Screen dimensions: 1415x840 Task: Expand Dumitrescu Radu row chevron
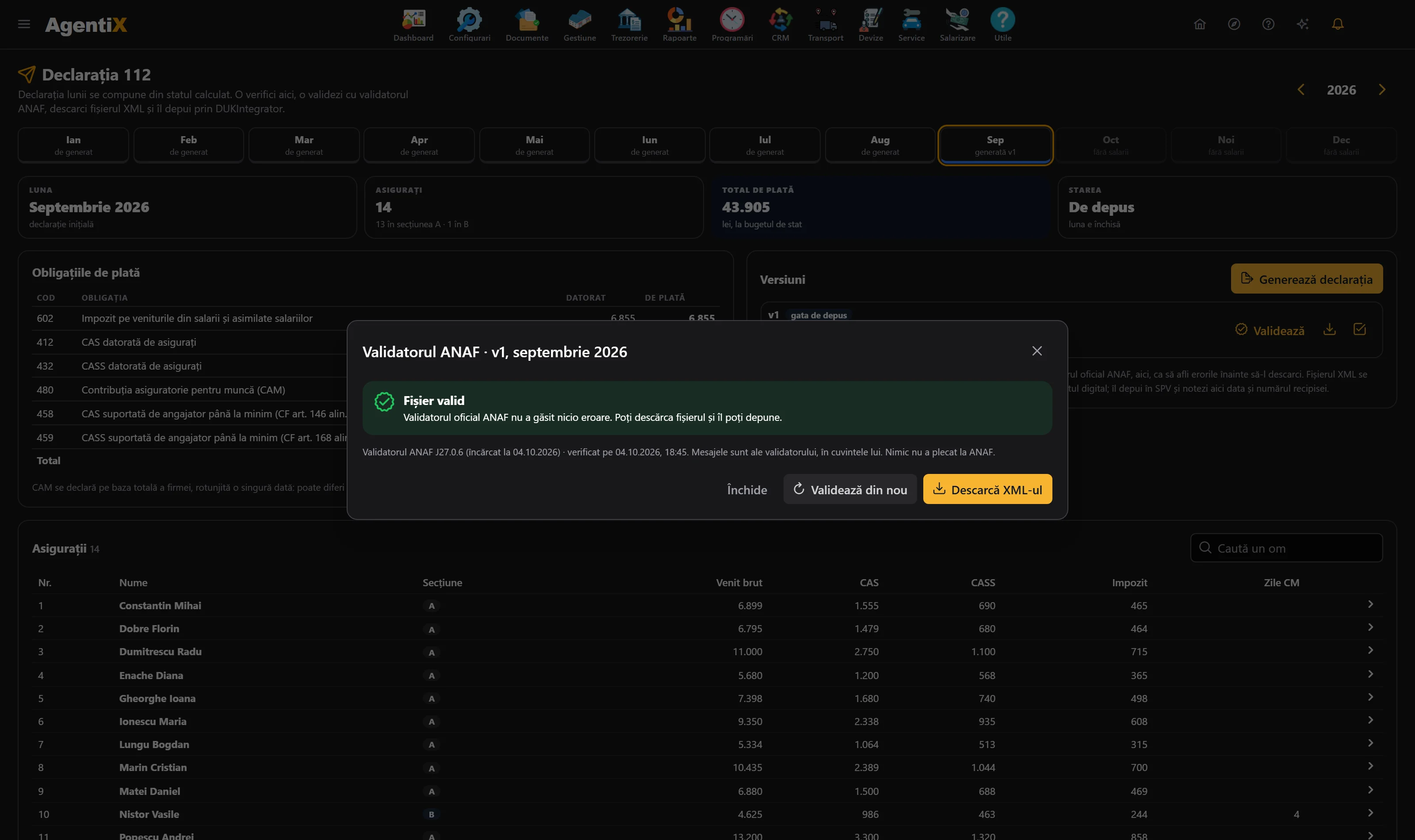[x=1370, y=650]
